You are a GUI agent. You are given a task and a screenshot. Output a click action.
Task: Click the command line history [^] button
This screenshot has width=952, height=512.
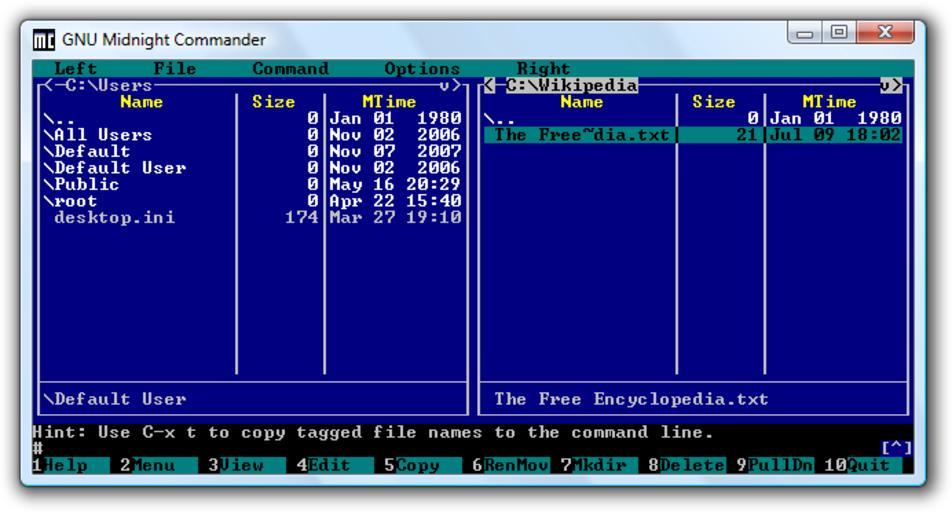click(x=896, y=448)
